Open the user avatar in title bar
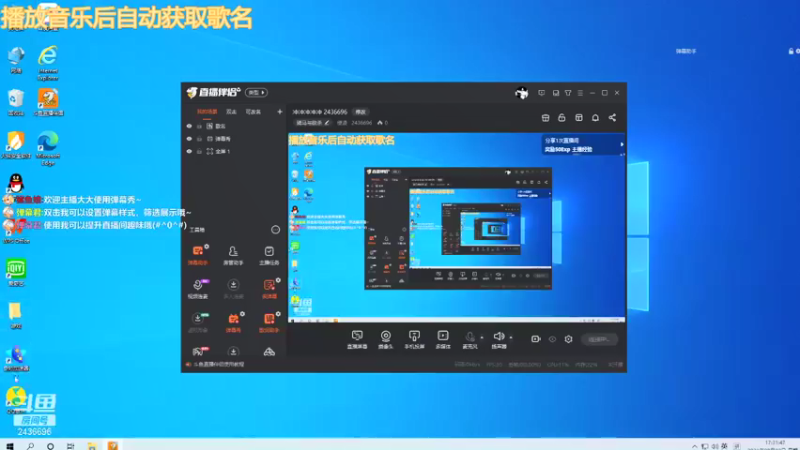Image resolution: width=800 pixels, height=450 pixels. (x=521, y=93)
